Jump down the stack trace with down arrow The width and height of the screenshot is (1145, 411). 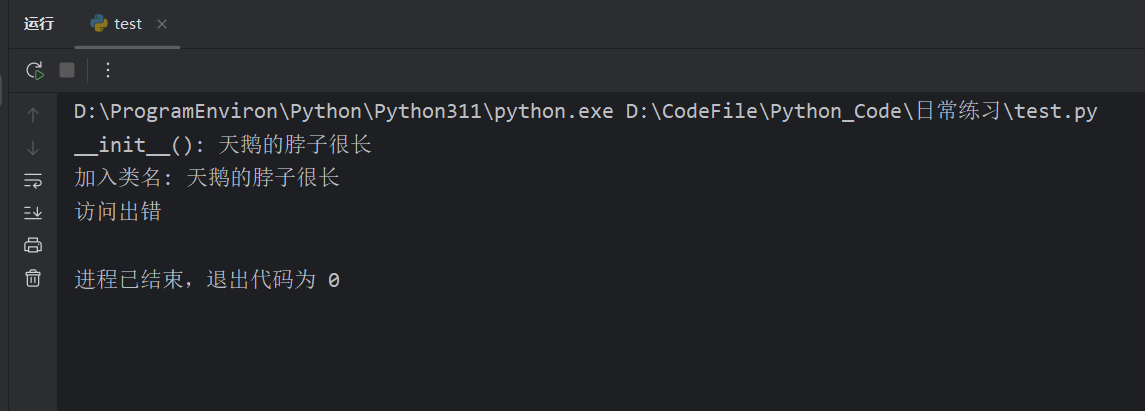(x=33, y=147)
